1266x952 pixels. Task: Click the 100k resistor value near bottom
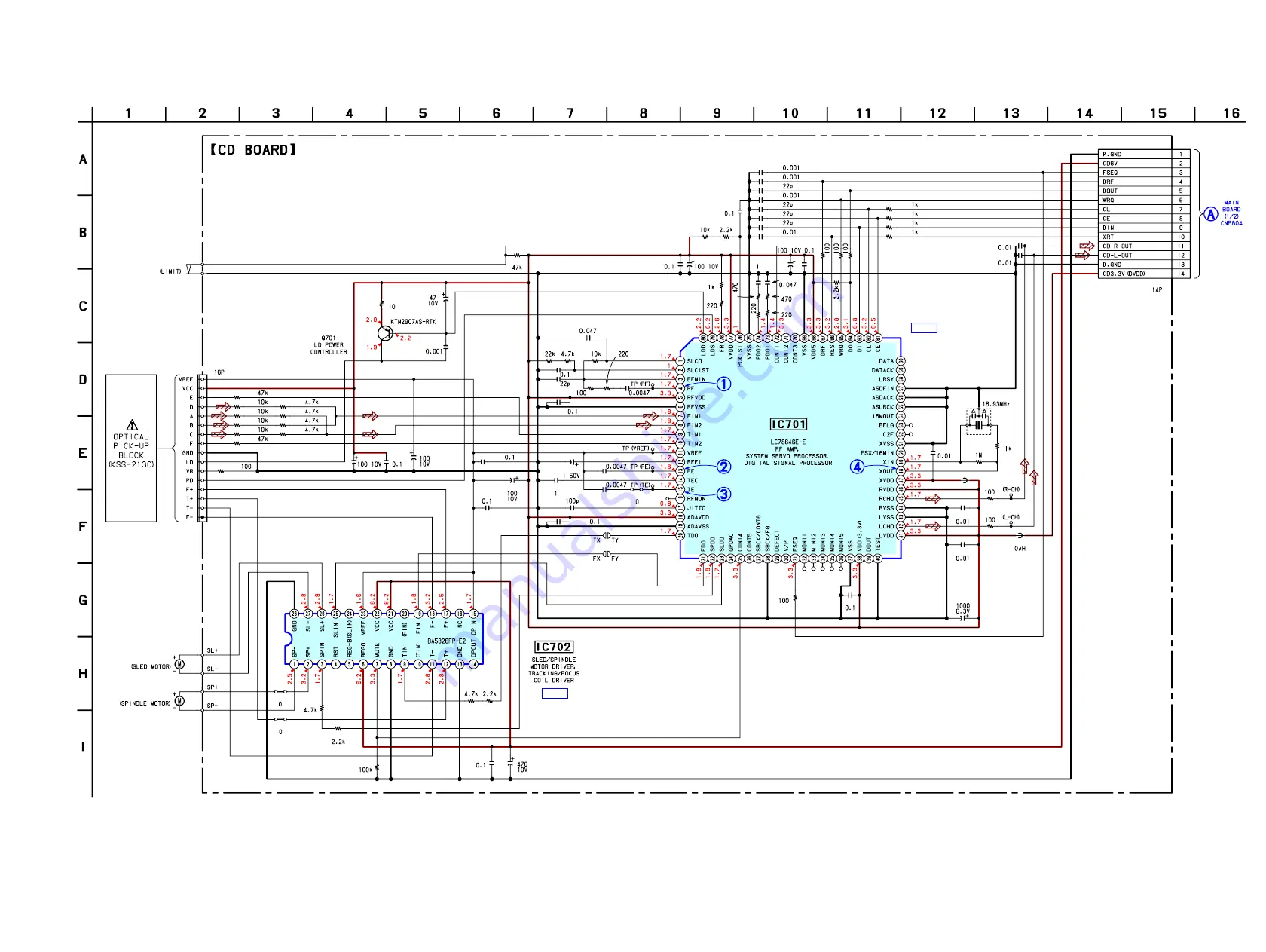365,770
